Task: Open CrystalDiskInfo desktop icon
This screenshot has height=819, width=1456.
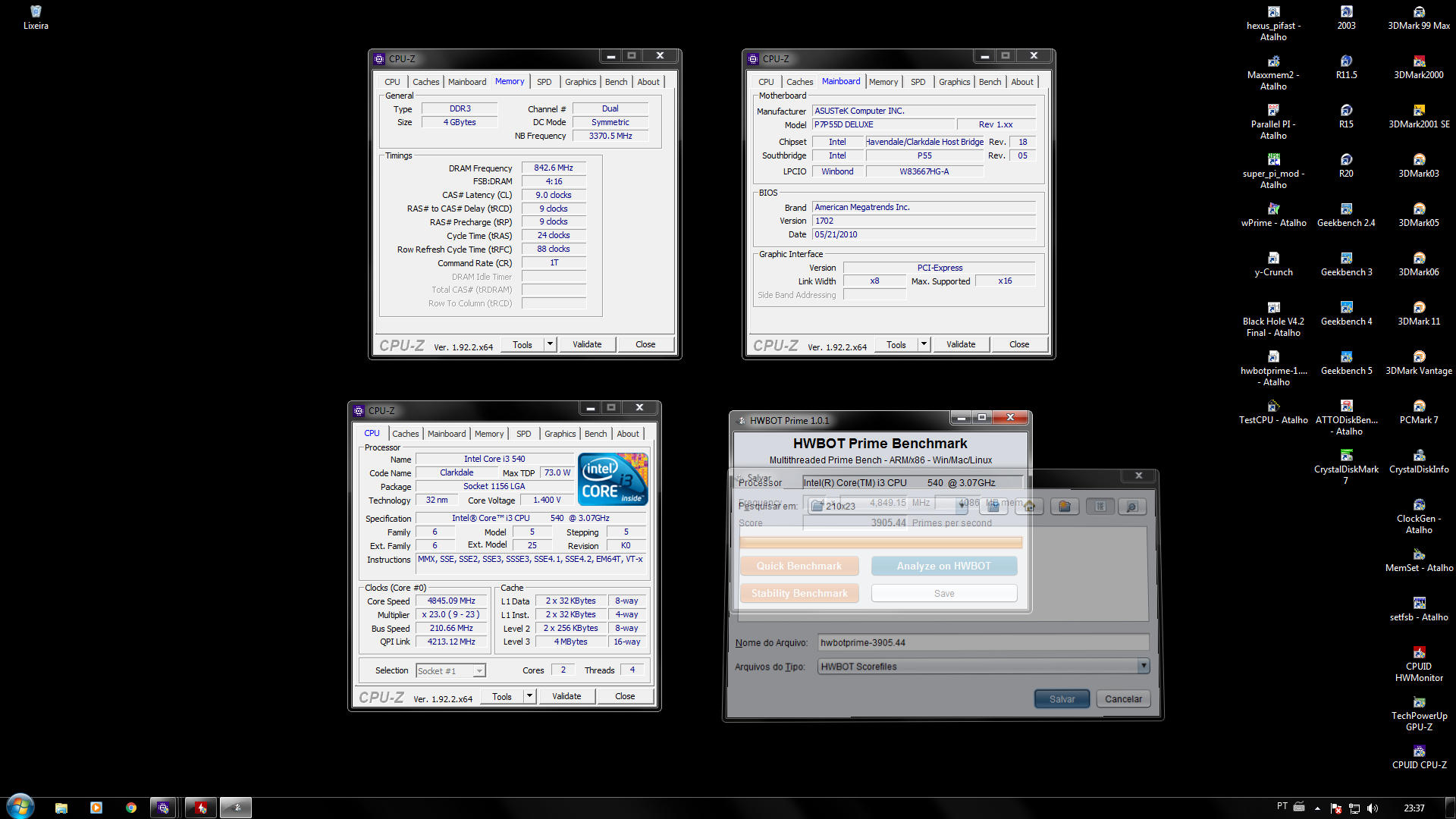Action: [1419, 461]
